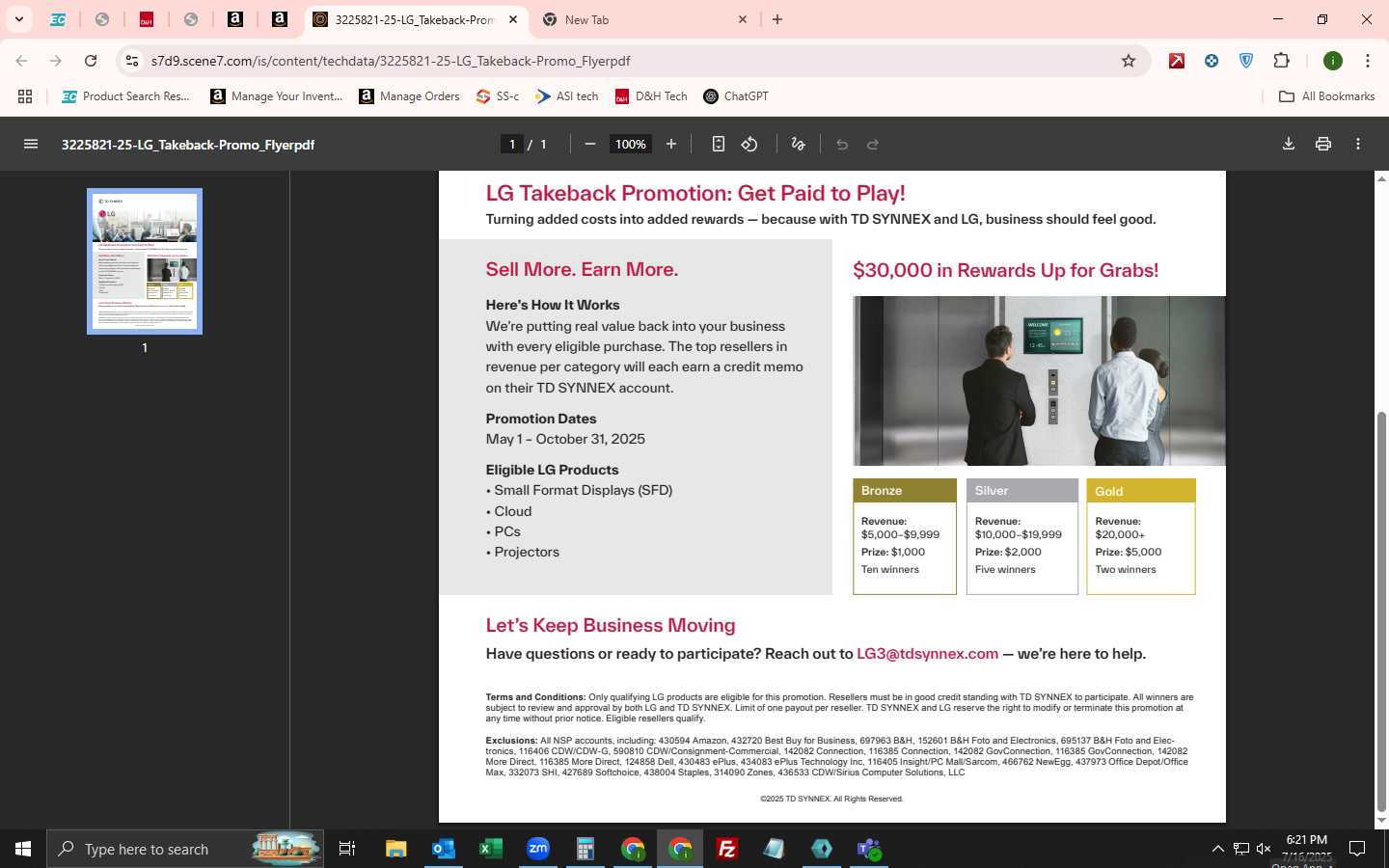Click the 100% zoom level field
Viewport: 1389px width, 868px height.
pyautogui.click(x=631, y=144)
